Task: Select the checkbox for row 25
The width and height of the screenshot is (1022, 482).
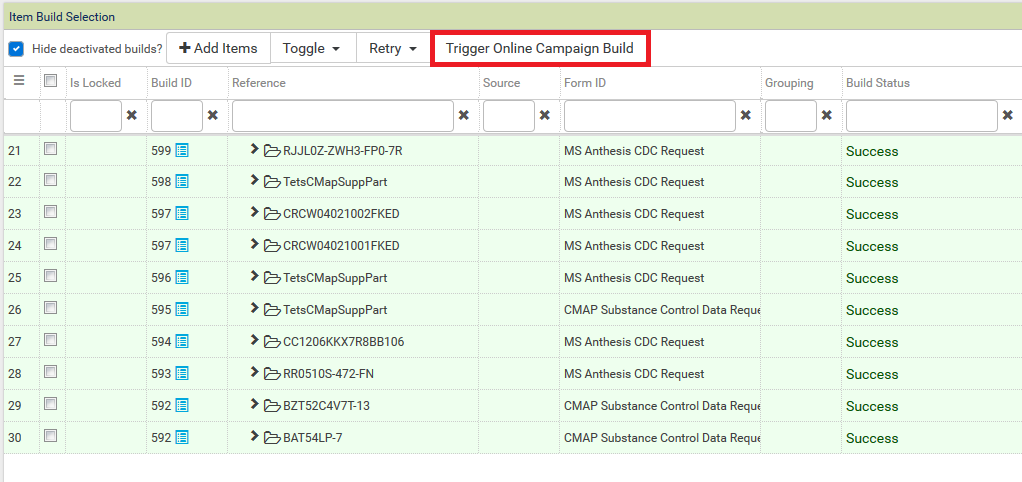Action: click(x=50, y=277)
